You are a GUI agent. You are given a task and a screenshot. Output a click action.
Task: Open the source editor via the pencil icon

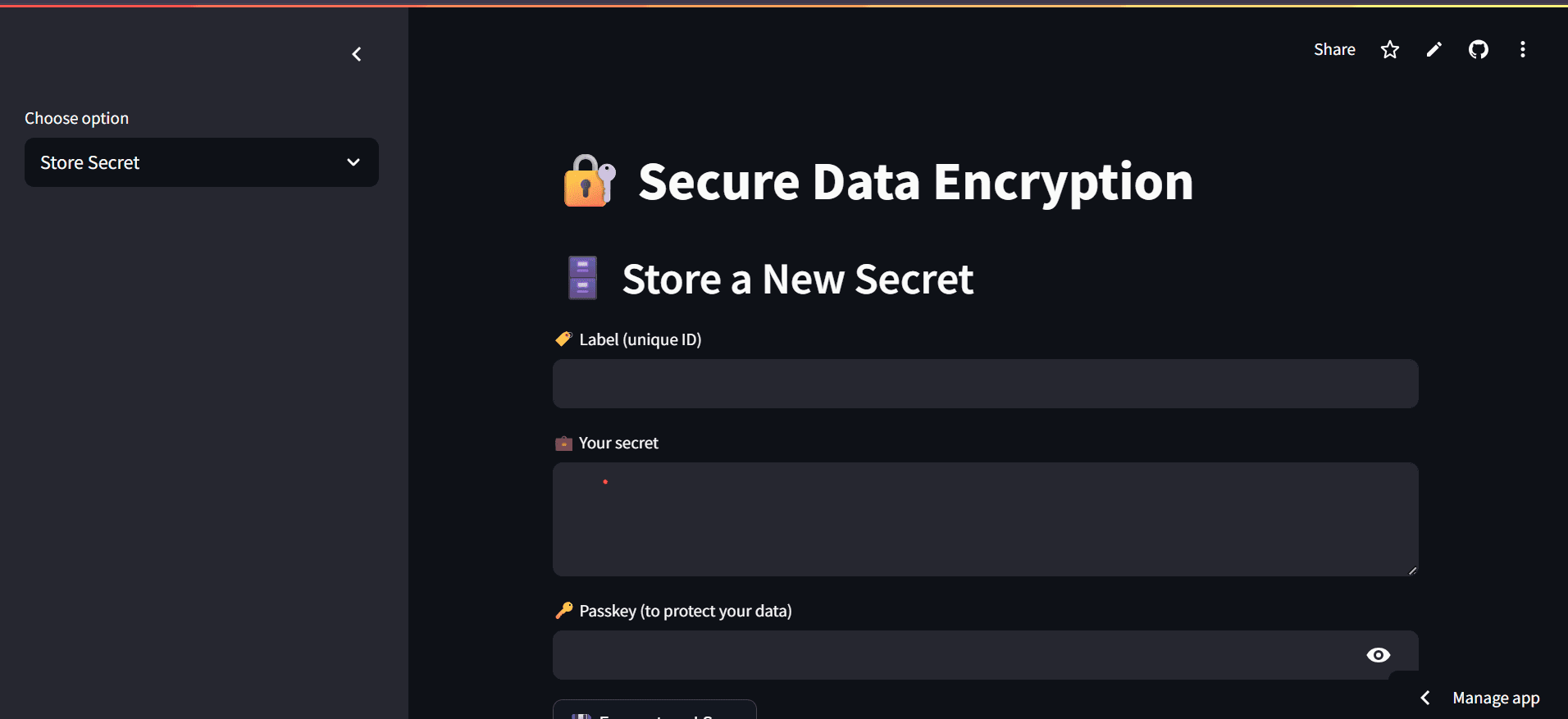pyautogui.click(x=1434, y=49)
